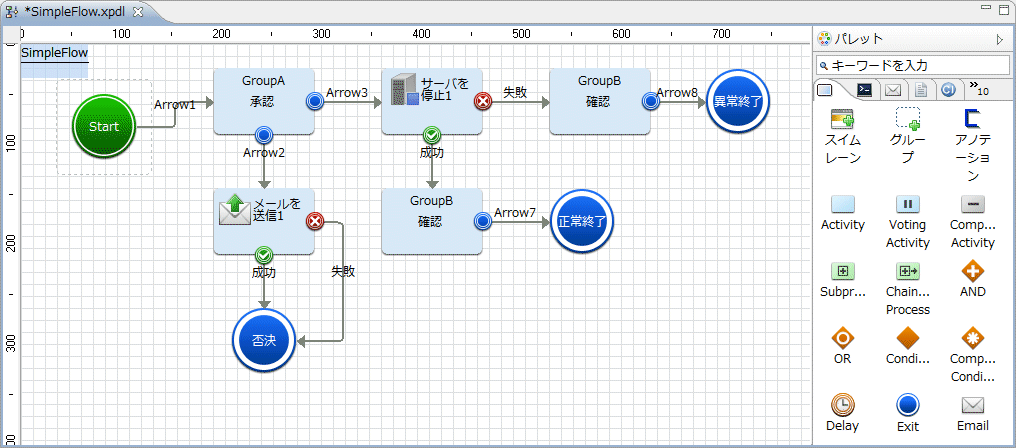Maximize the editor pane
Screen dimensions: 1016x448
coord(1004,9)
